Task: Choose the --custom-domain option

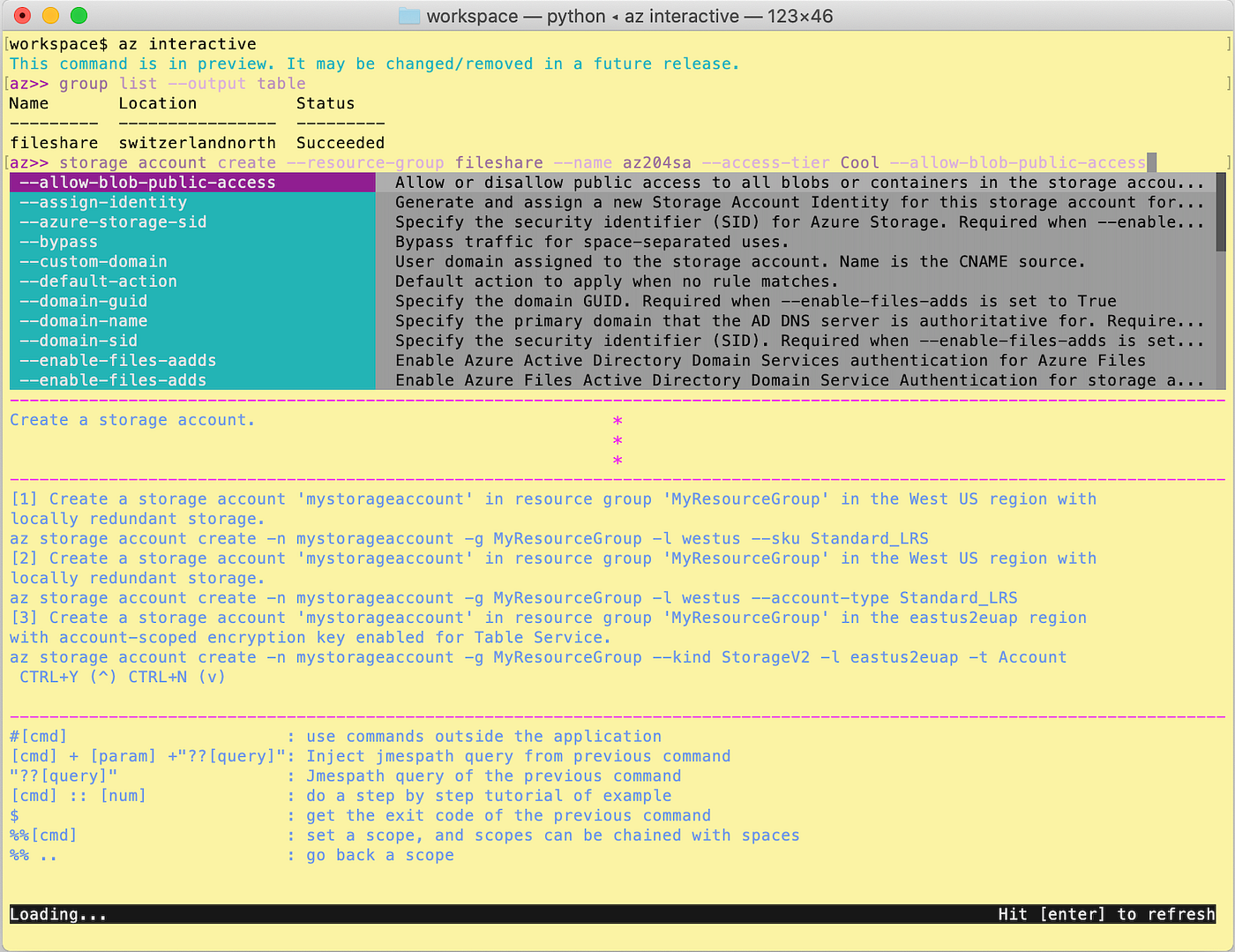Action: click(192, 262)
